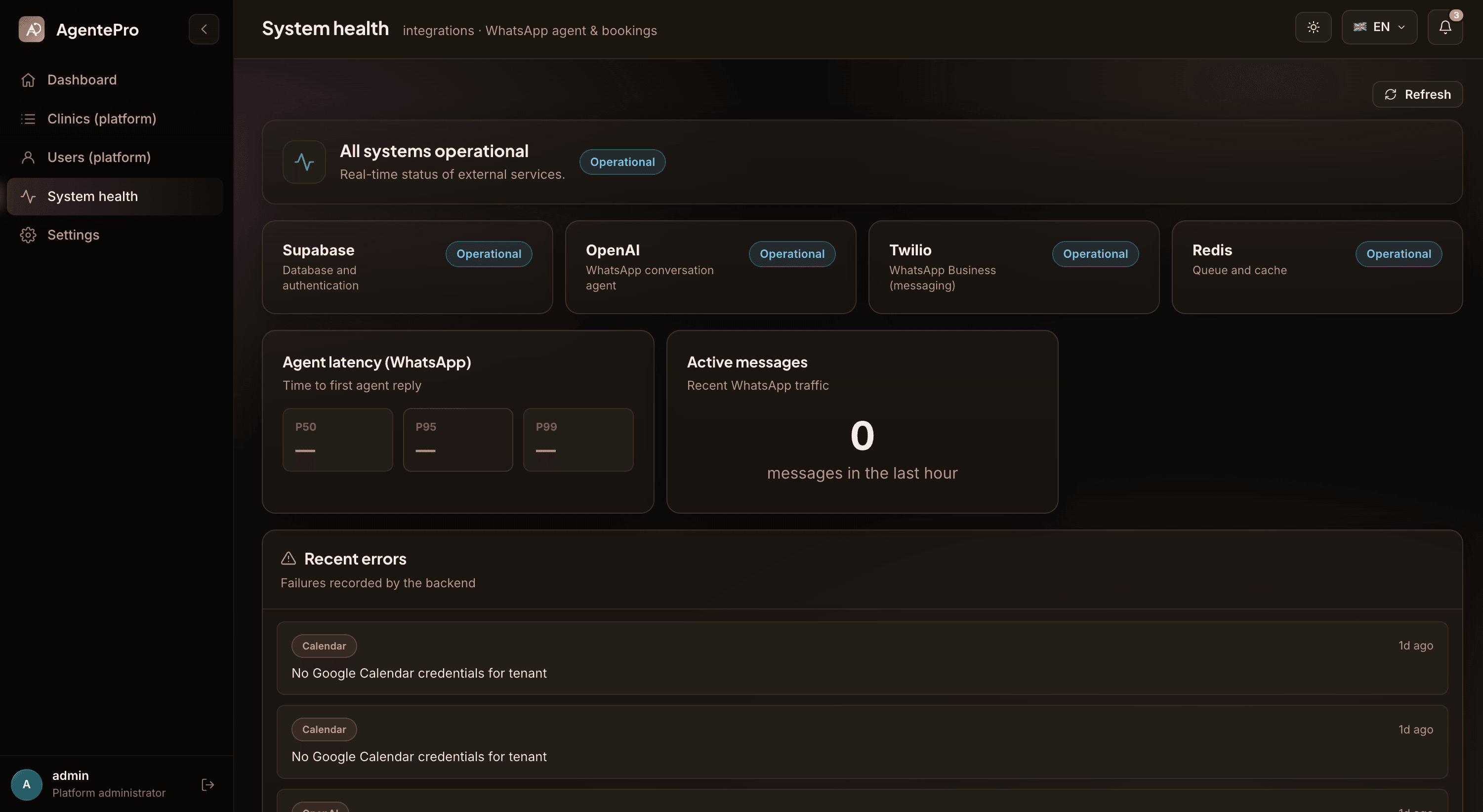Click the Active messages heading
This screenshot has height=812, width=1483.
click(746, 362)
